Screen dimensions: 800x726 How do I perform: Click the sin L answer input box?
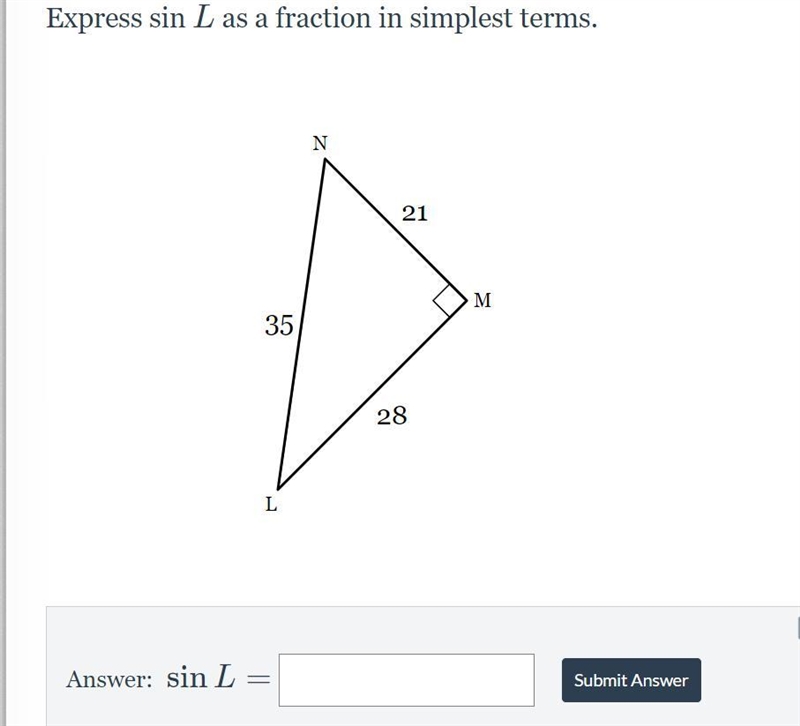click(406, 680)
